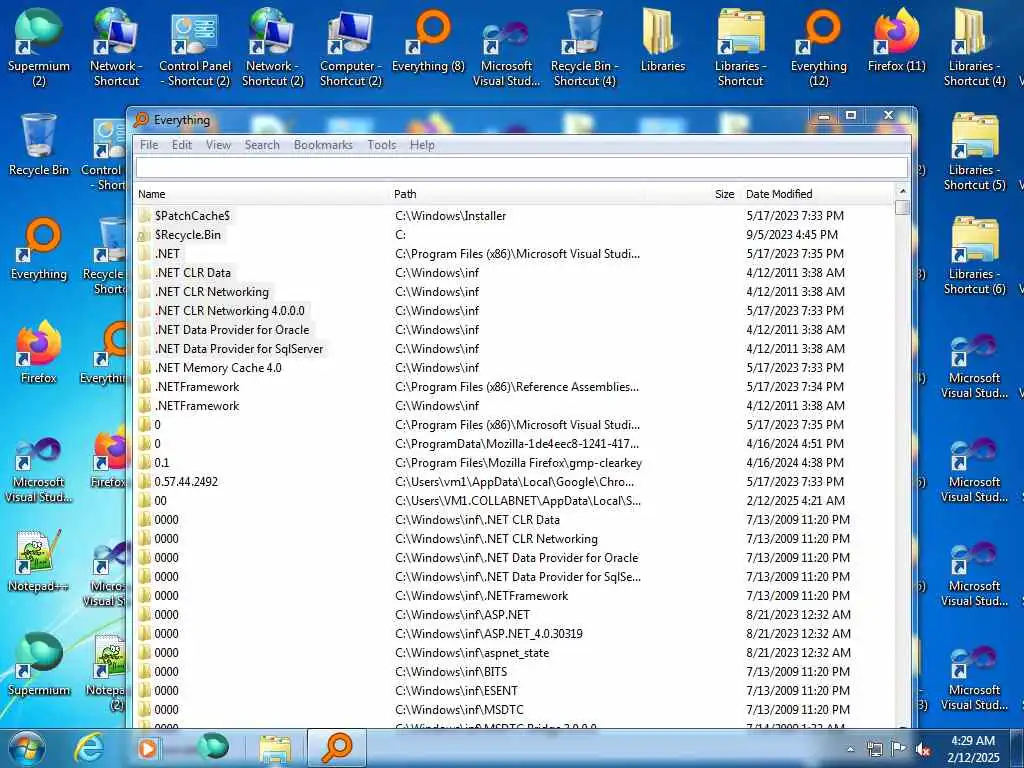
Task: Select the Recycle Bin - Shortcut (4) icon
Action: click(584, 47)
